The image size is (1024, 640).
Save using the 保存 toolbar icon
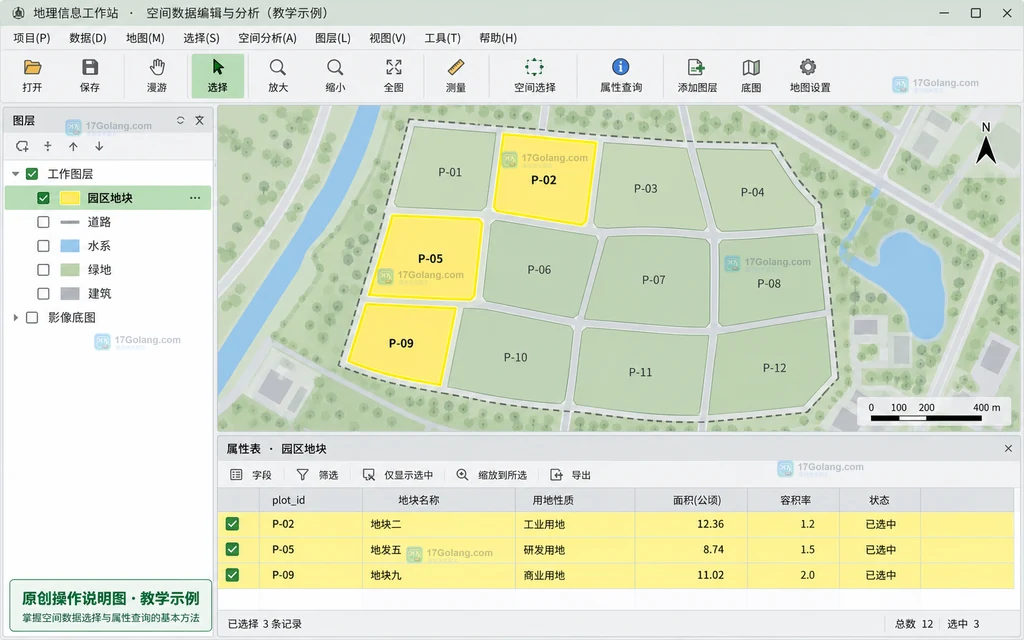[89, 76]
